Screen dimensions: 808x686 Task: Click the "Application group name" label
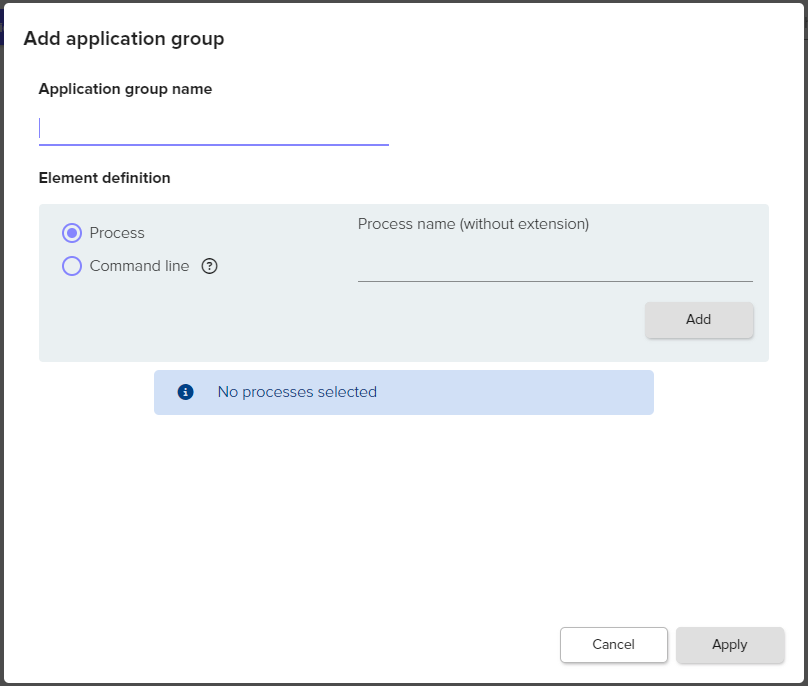pos(125,89)
